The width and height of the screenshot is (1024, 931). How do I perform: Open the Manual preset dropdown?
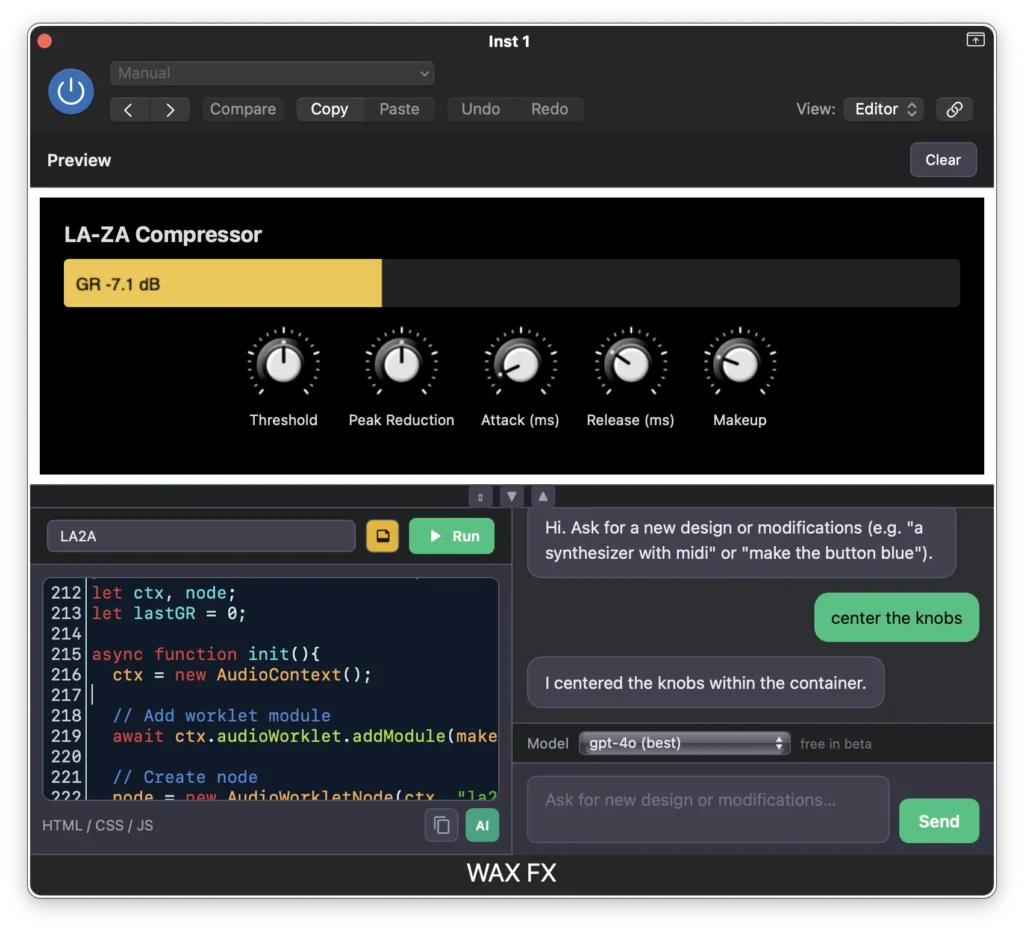[x=271, y=73]
